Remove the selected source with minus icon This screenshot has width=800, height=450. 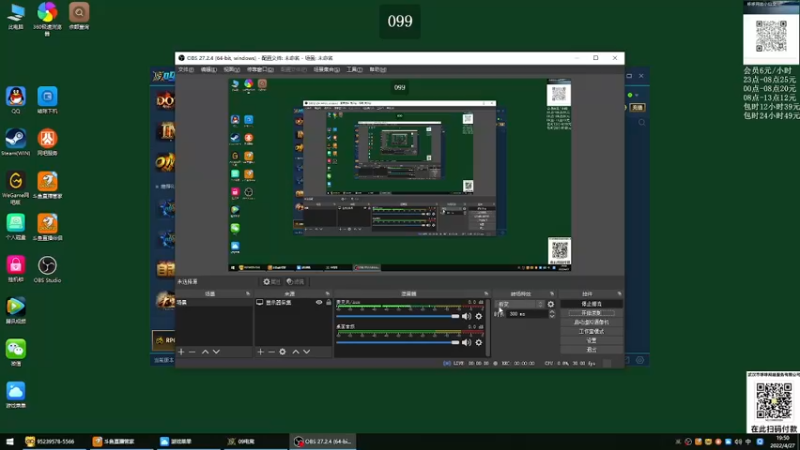(271, 352)
